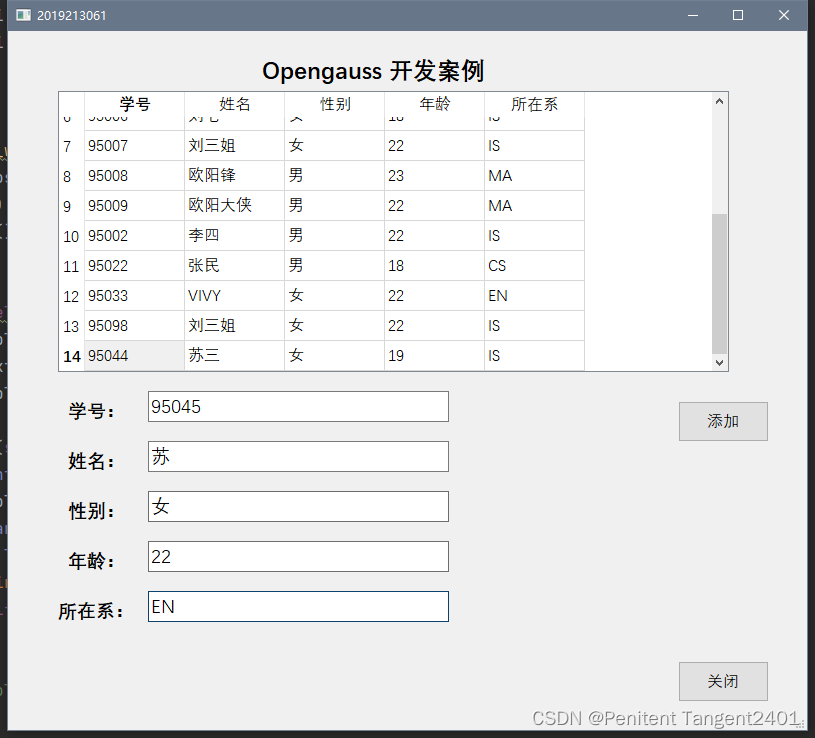Click cell 95008
Image resolution: width=815 pixels, height=738 pixels.
click(135, 176)
